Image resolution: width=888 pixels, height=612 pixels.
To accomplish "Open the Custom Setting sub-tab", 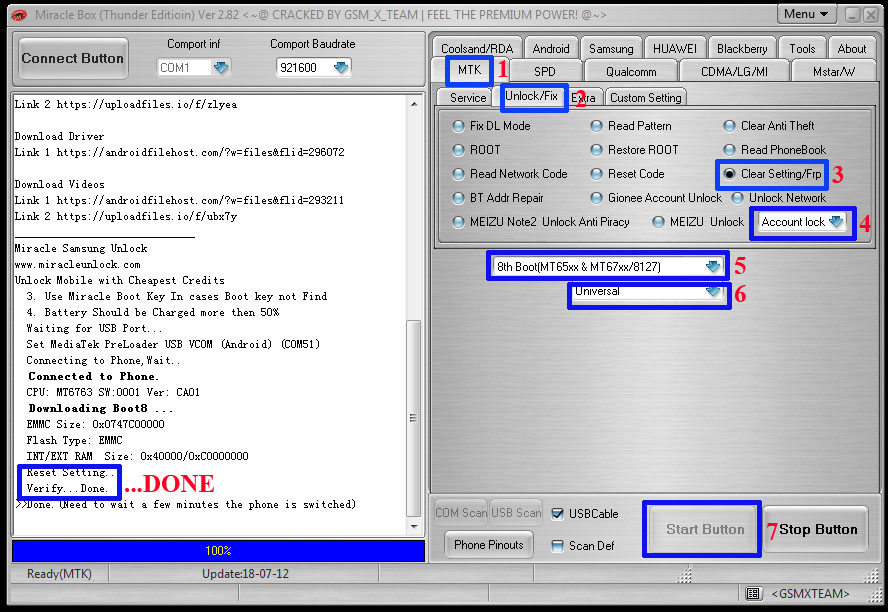I will coord(646,97).
